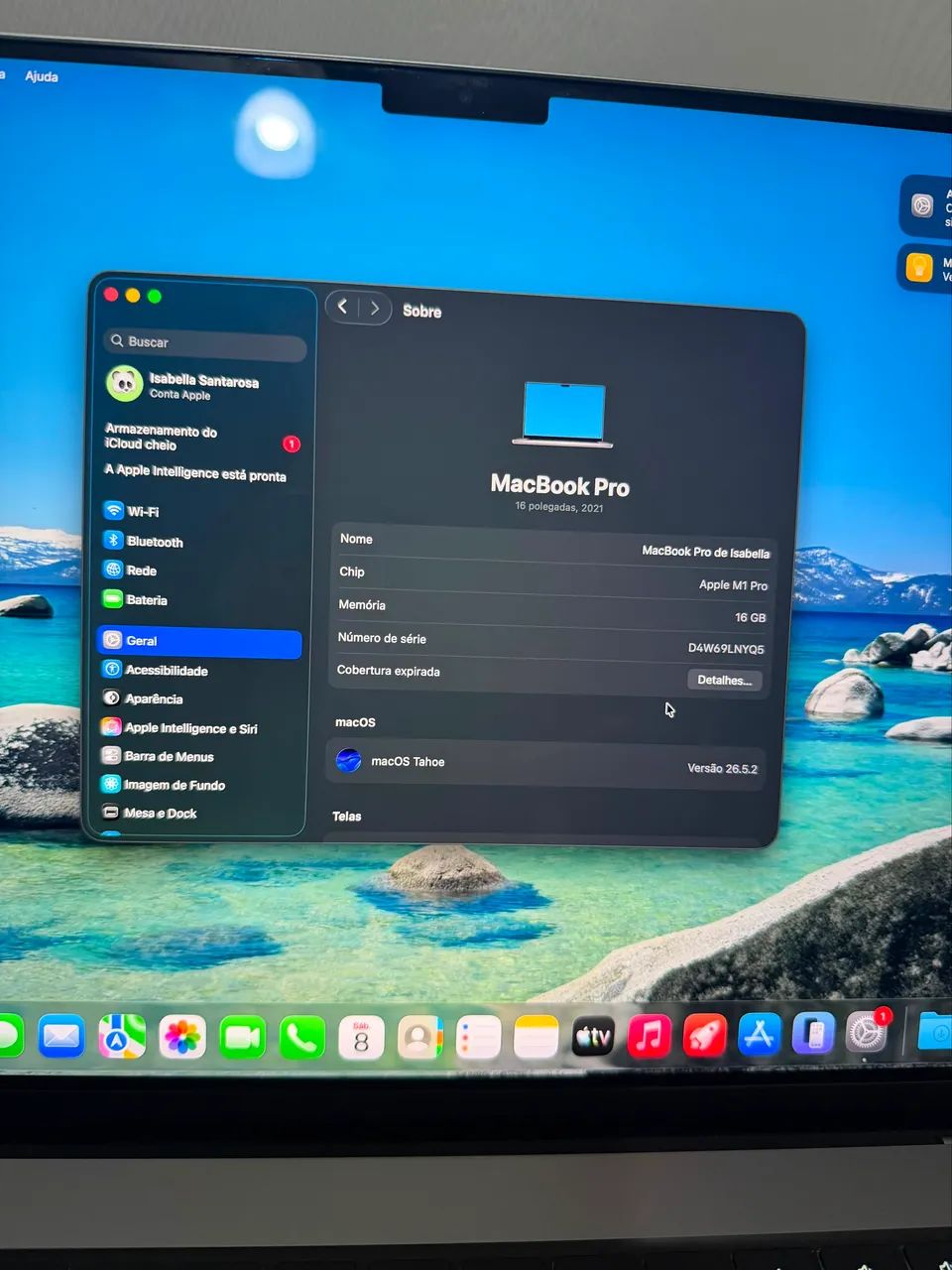Open the Photos app in the Dock

coord(182,1038)
